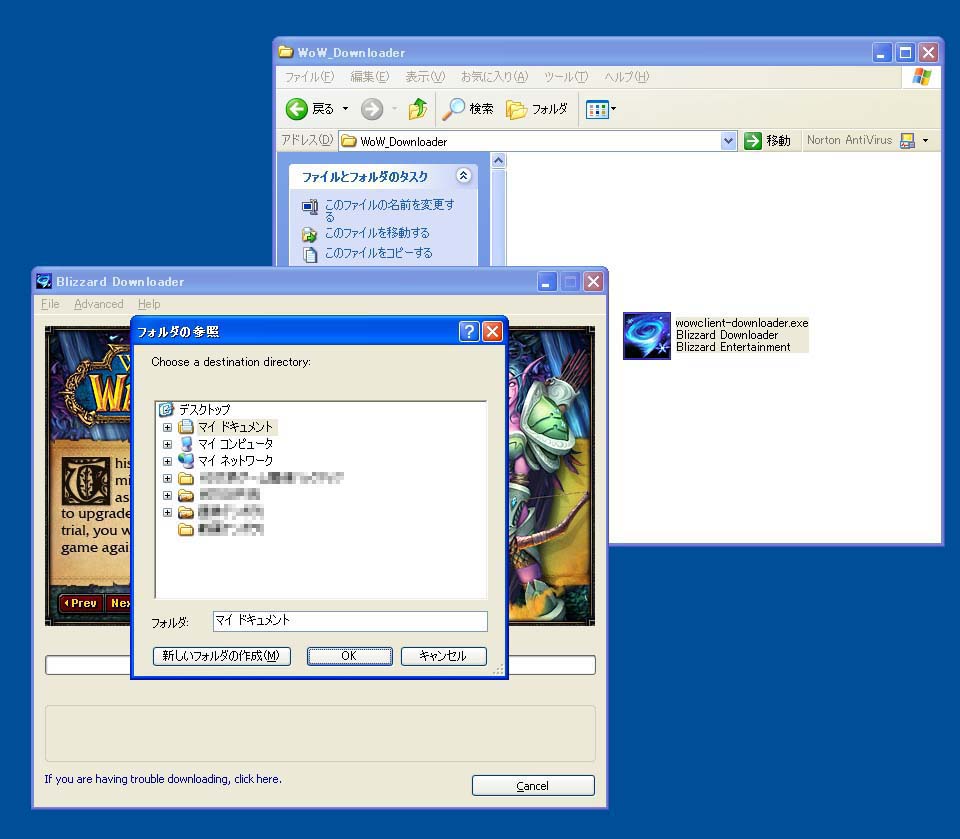
Task: Expand the マイ ネットワーク tree node
Action: pos(167,461)
